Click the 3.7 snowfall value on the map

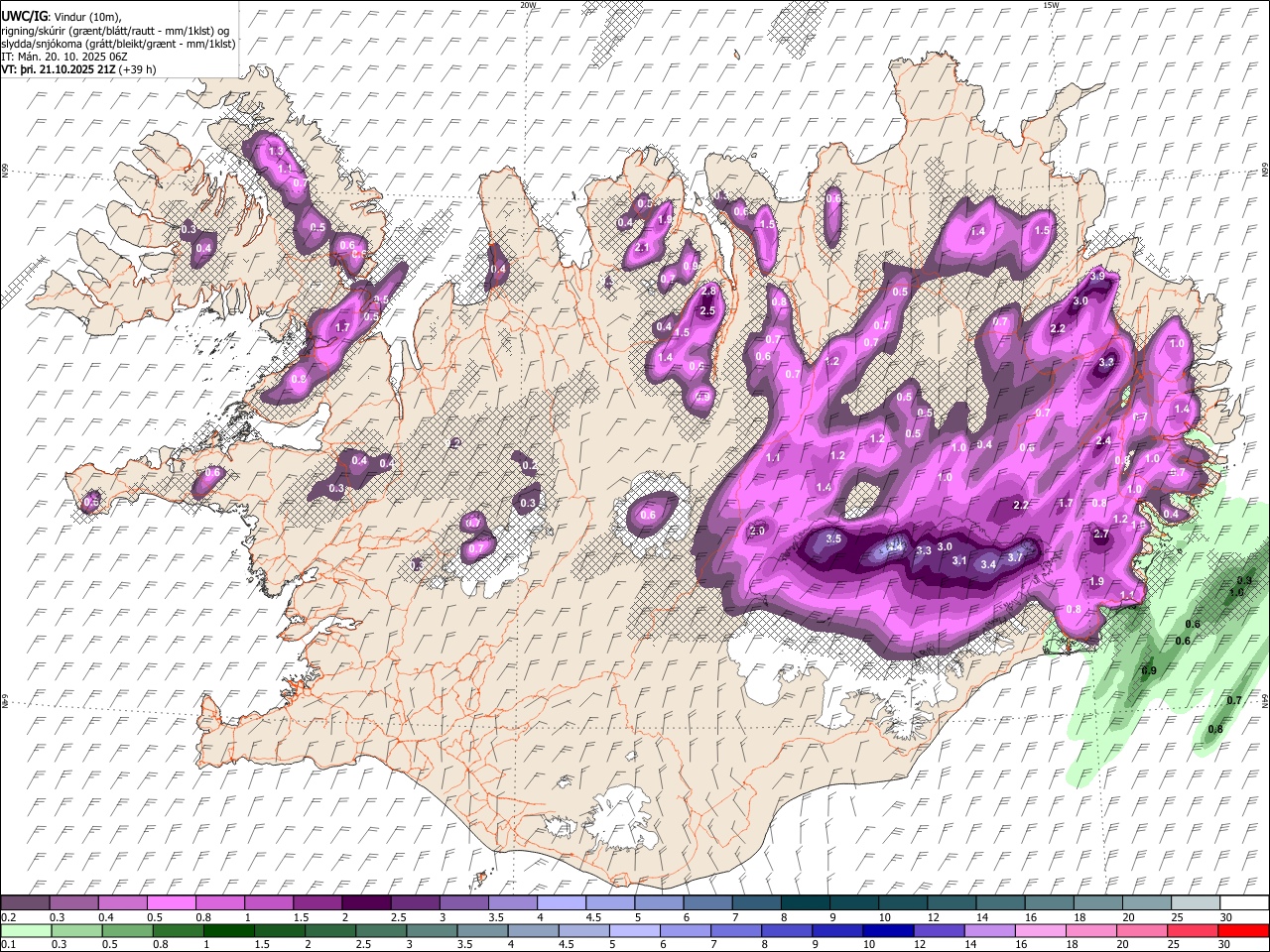pos(1014,557)
